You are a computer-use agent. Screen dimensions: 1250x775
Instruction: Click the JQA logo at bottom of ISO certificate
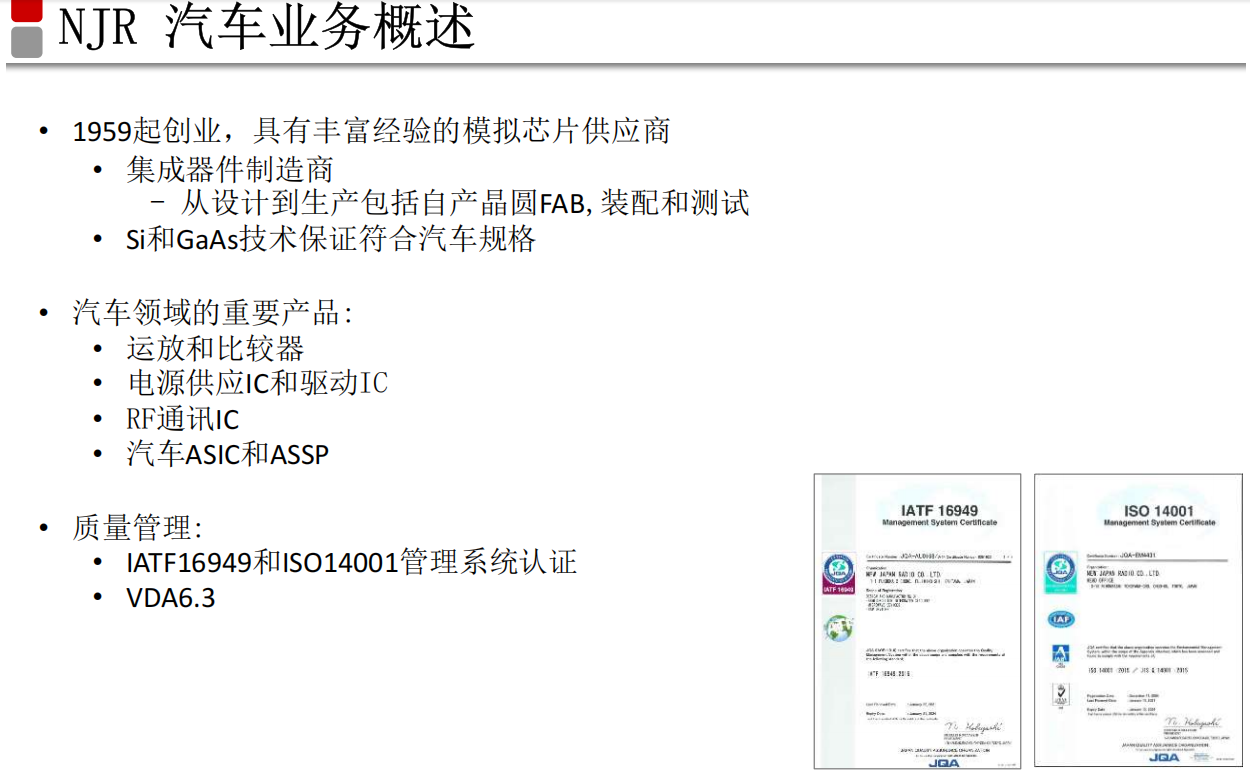(1163, 758)
